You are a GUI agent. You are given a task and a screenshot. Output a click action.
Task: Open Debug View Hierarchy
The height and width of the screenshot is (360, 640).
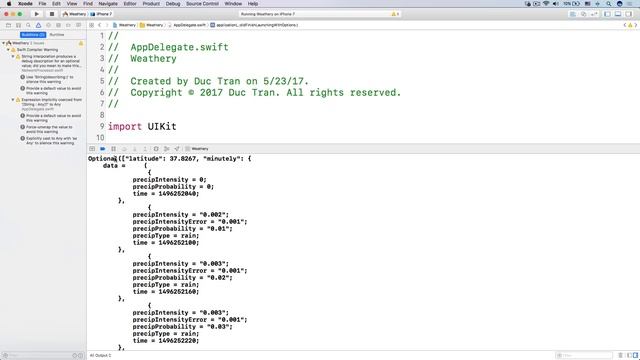[156, 149]
